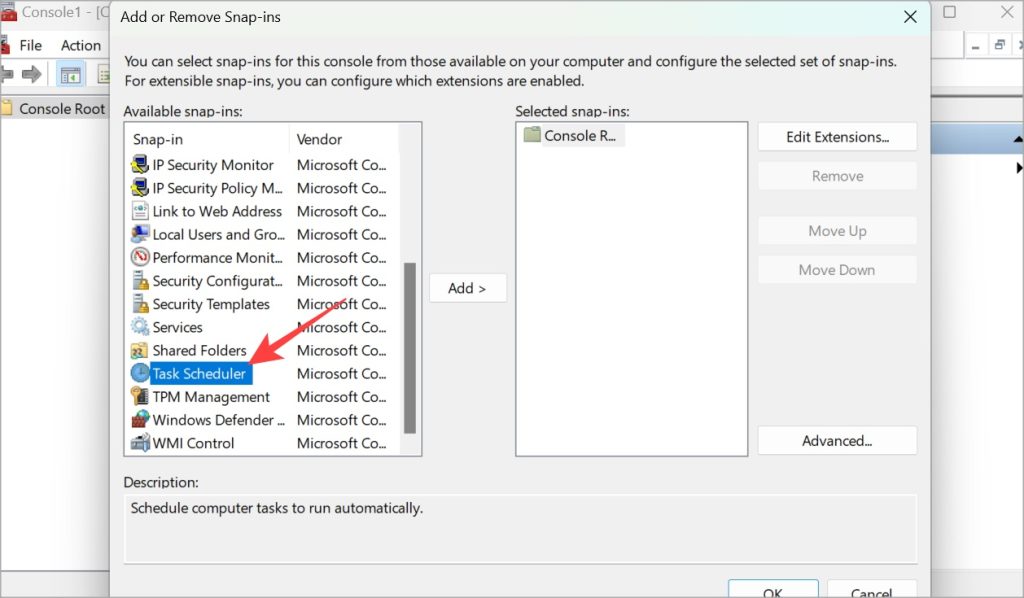Select the IP Security Policy M... row
Image resolution: width=1024 pixels, height=598 pixels.
pos(217,188)
